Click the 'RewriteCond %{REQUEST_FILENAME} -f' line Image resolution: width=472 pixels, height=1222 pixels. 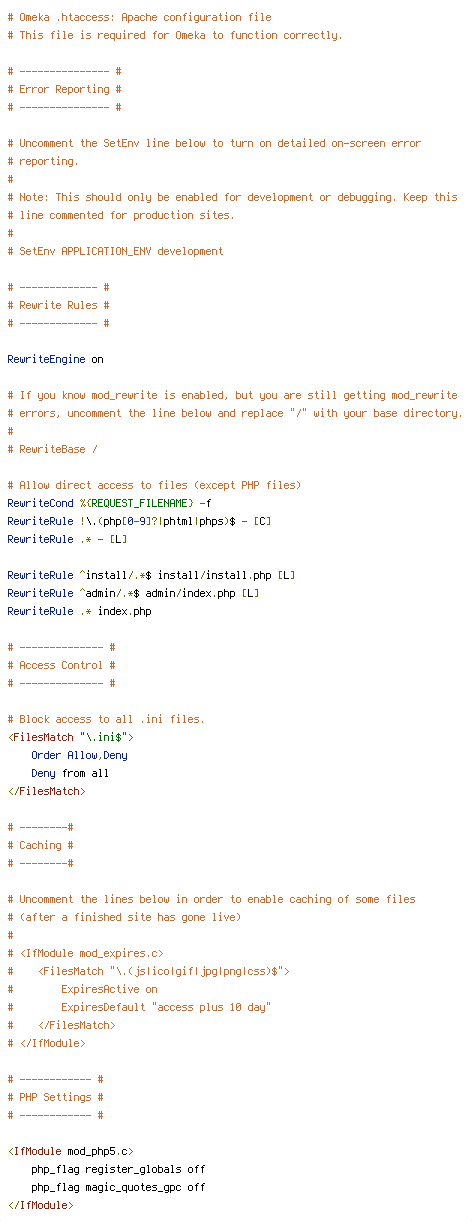[x=109, y=503]
